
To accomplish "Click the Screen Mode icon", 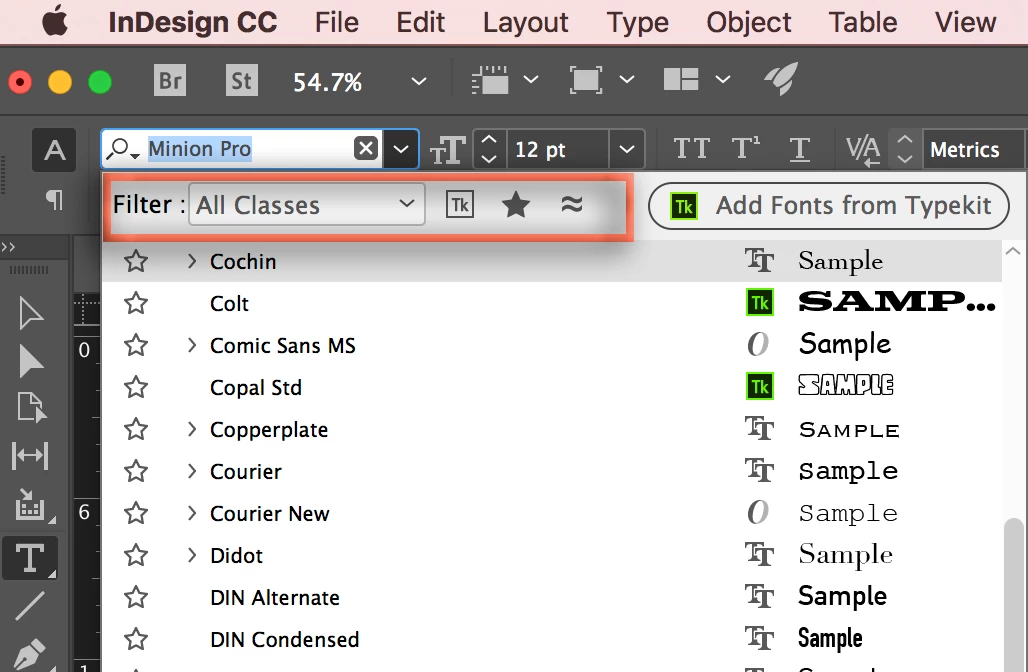I will point(585,80).
